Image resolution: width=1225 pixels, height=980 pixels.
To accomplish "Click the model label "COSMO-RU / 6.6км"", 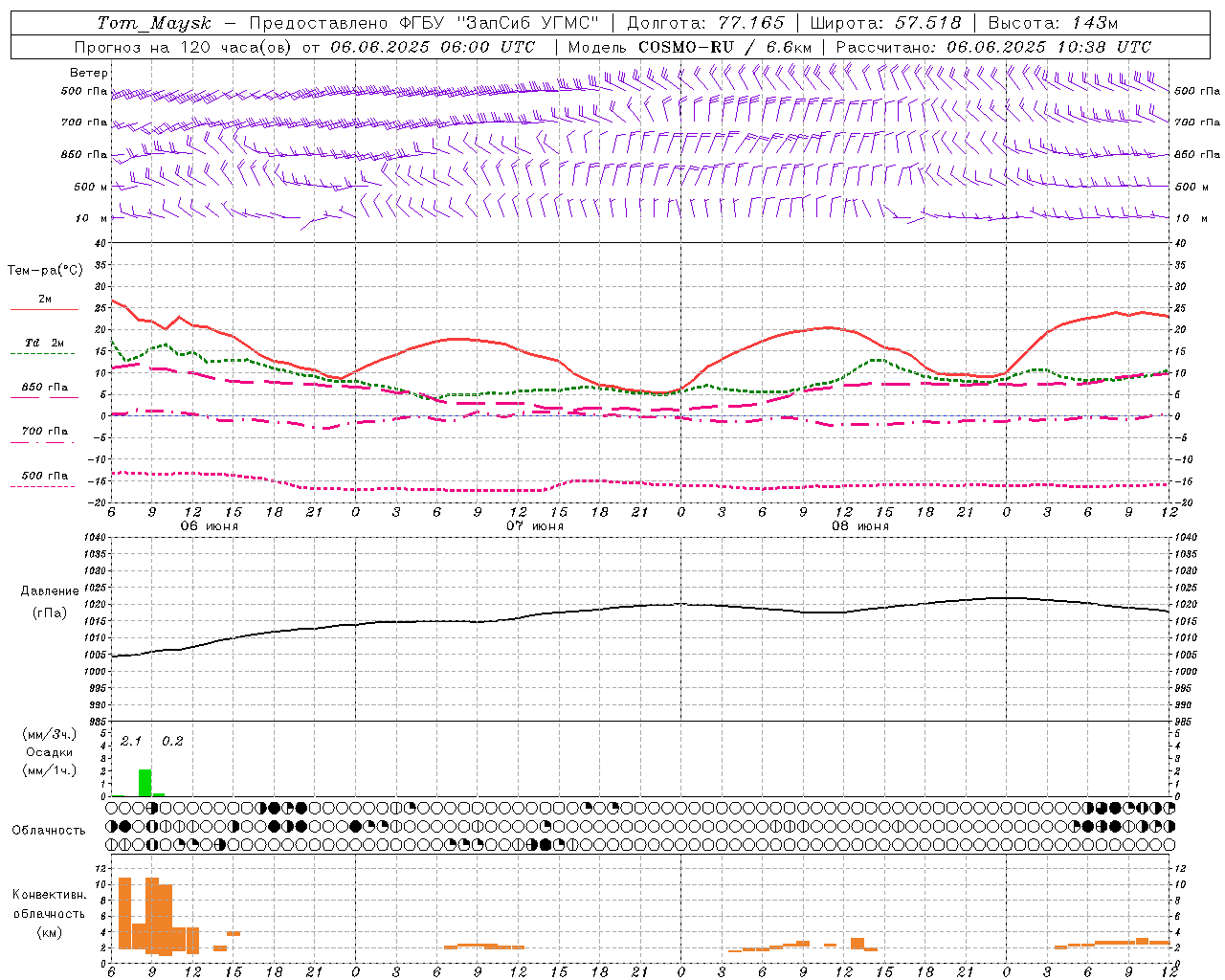I will [x=724, y=47].
